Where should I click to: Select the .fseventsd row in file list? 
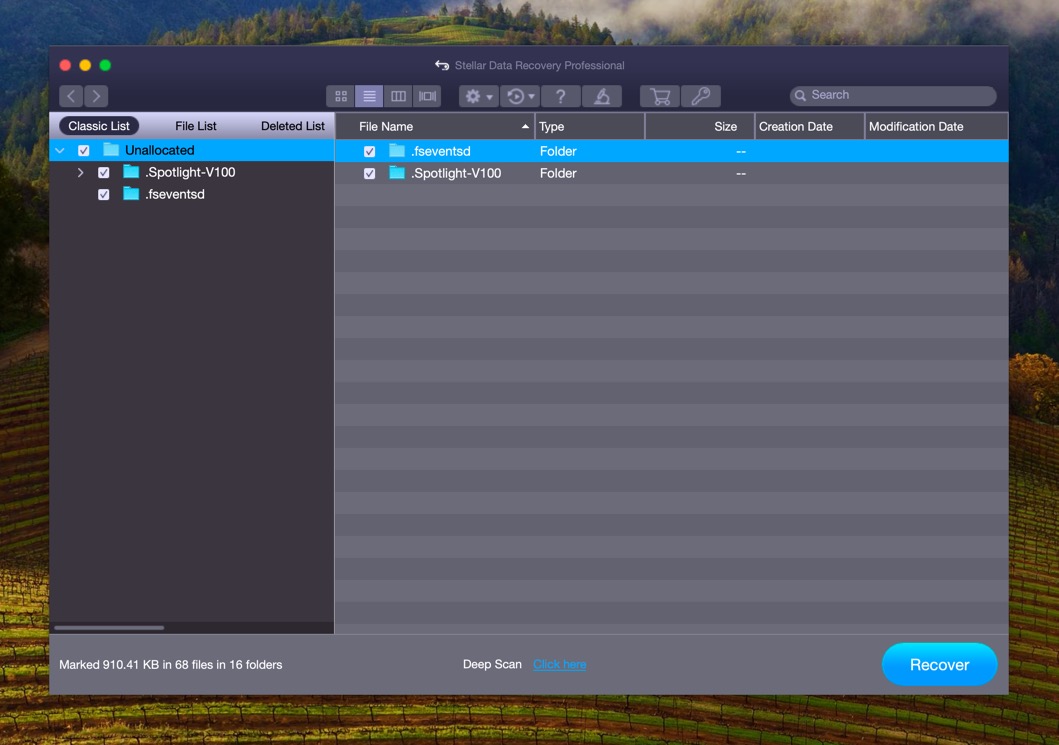[x=671, y=151]
